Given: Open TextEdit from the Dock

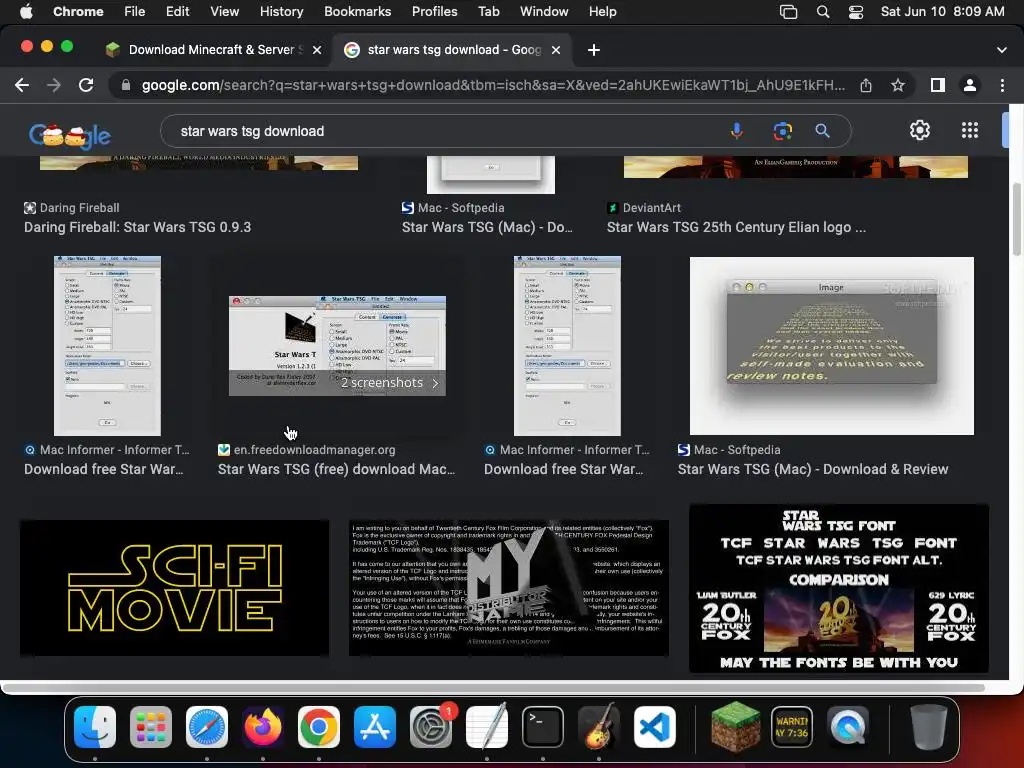Looking at the screenshot, I should pyautogui.click(x=487, y=727).
